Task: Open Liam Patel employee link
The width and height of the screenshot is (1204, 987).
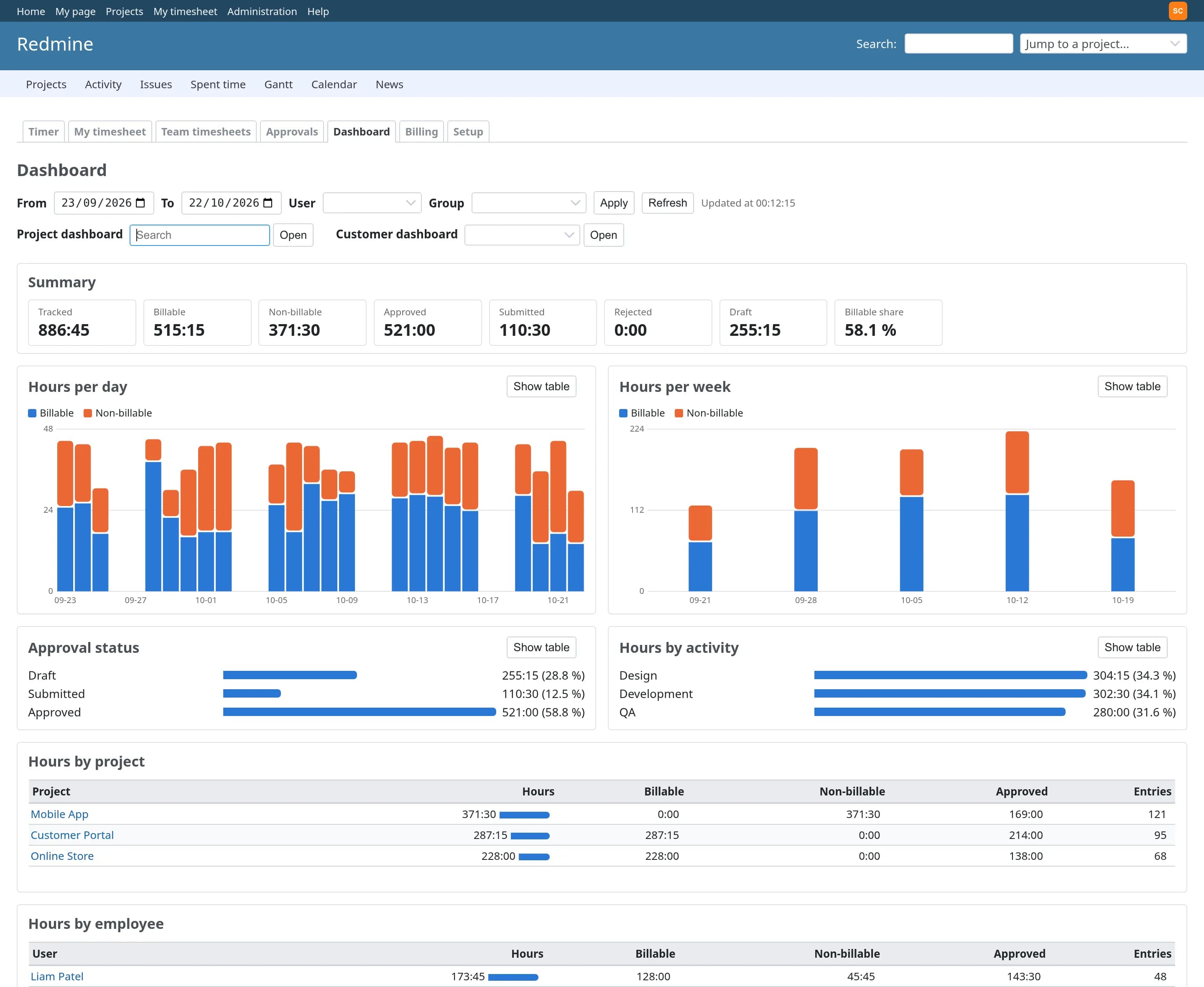Action: (57, 976)
